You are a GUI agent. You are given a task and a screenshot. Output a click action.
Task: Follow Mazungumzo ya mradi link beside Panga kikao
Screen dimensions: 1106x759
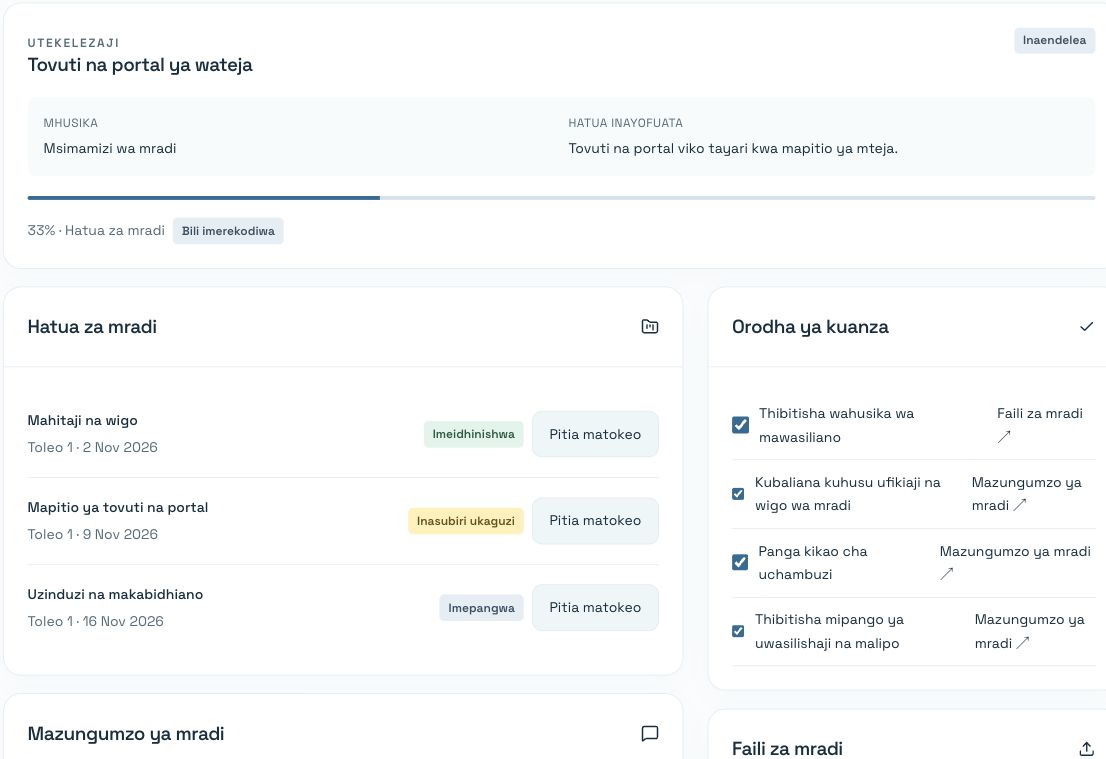click(1015, 562)
